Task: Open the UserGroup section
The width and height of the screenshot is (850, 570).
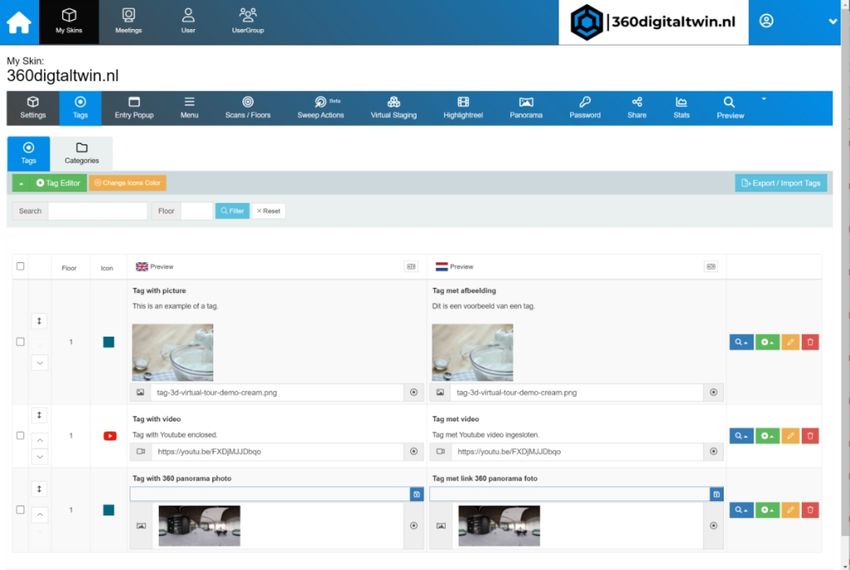Action: (248, 22)
